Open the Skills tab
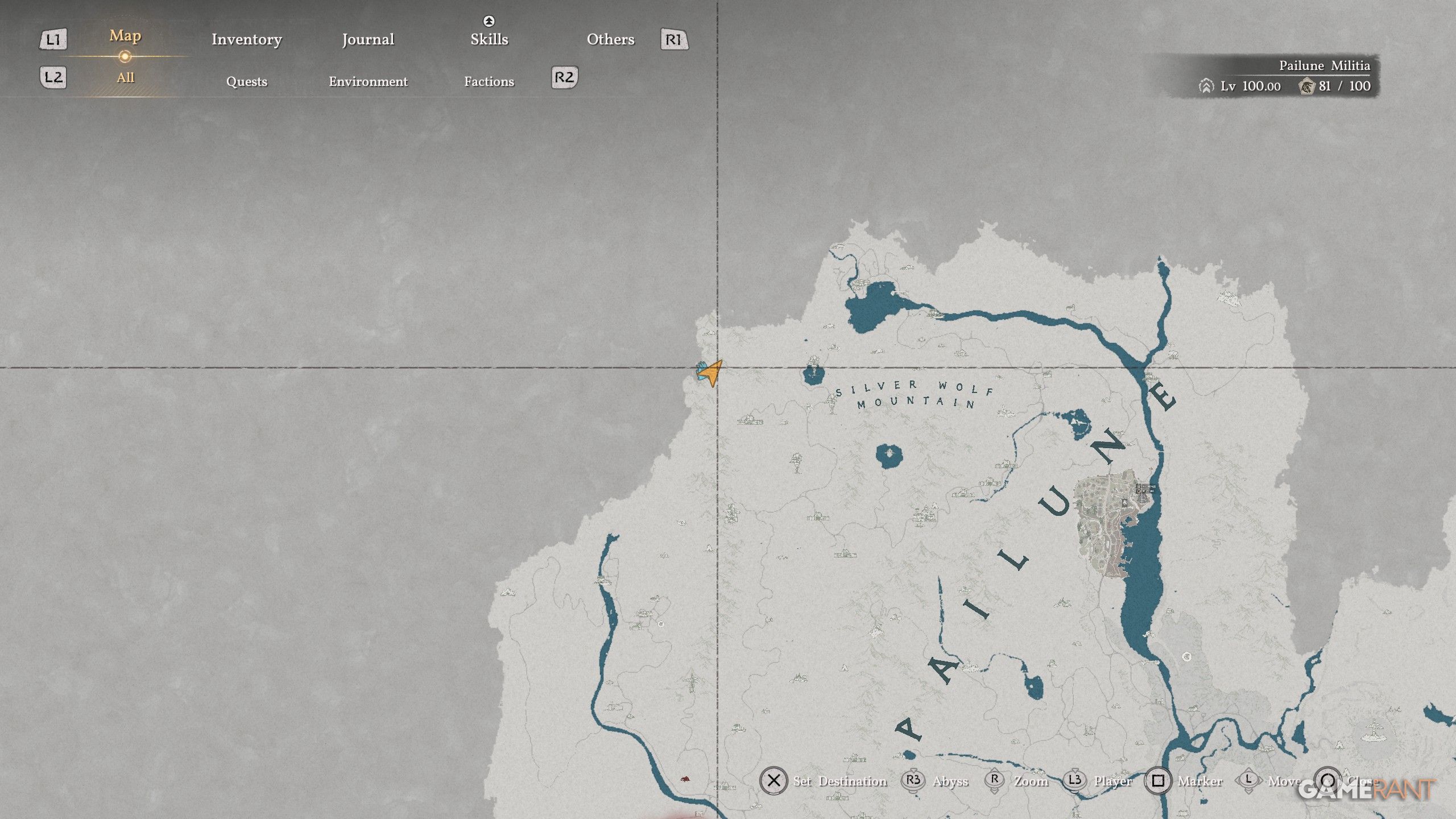Image resolution: width=1456 pixels, height=819 pixels. coord(489,39)
